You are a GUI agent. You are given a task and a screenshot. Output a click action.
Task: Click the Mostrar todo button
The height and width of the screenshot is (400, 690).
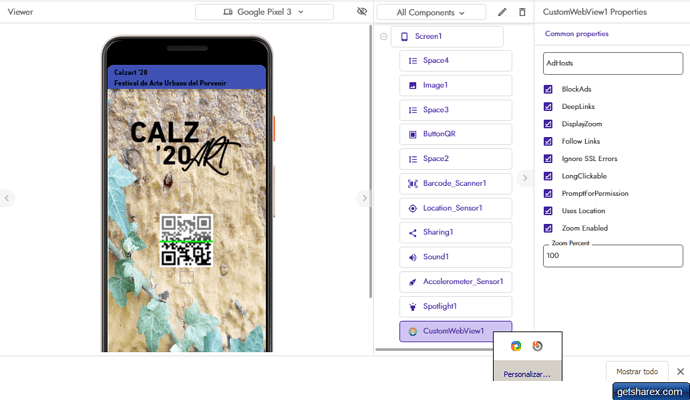click(637, 372)
